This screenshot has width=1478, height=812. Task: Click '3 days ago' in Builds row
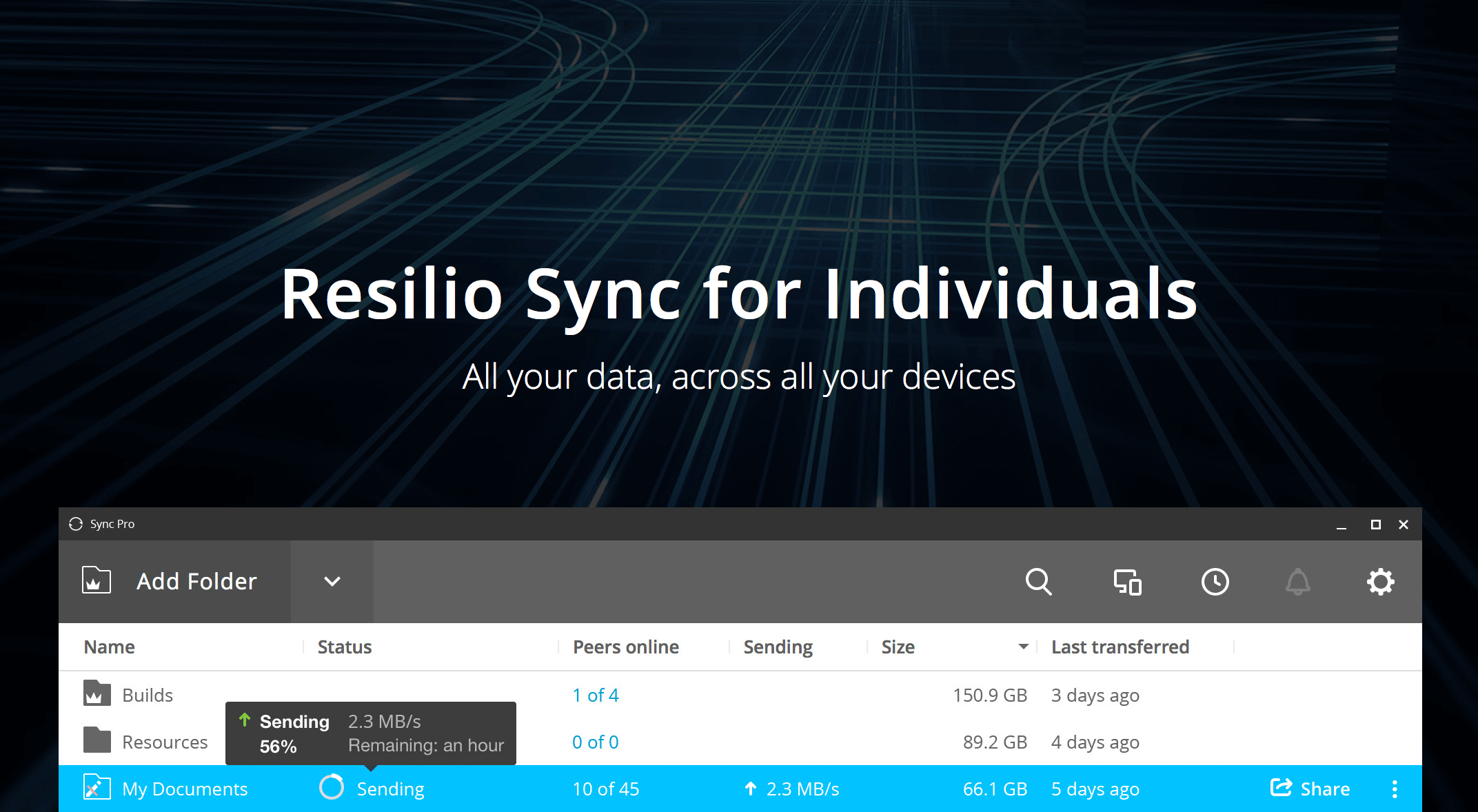[1095, 695]
